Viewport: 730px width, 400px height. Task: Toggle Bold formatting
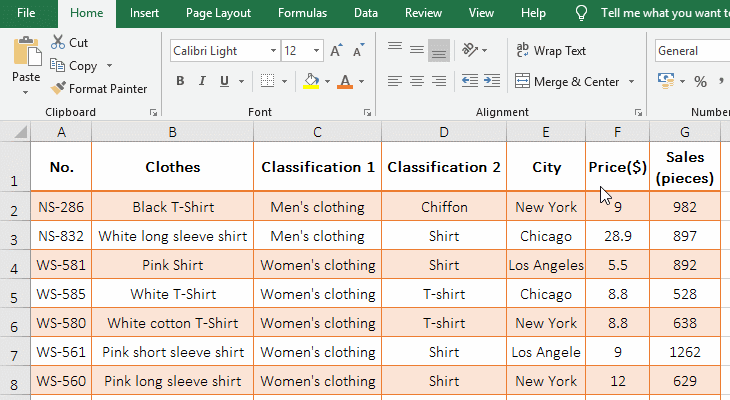click(181, 82)
